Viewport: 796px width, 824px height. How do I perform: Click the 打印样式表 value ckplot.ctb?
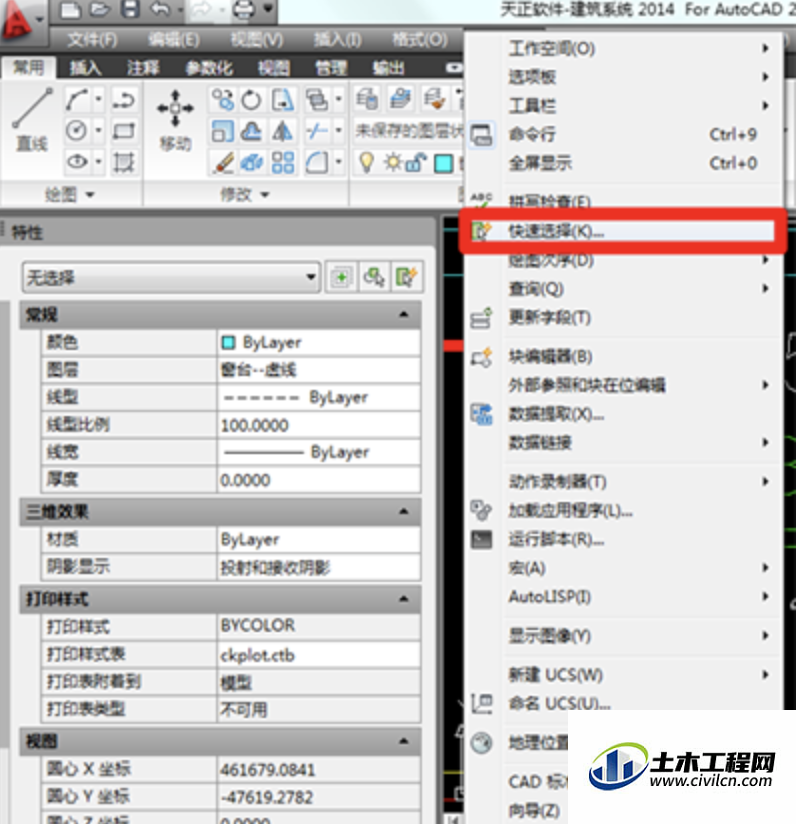pos(319,655)
